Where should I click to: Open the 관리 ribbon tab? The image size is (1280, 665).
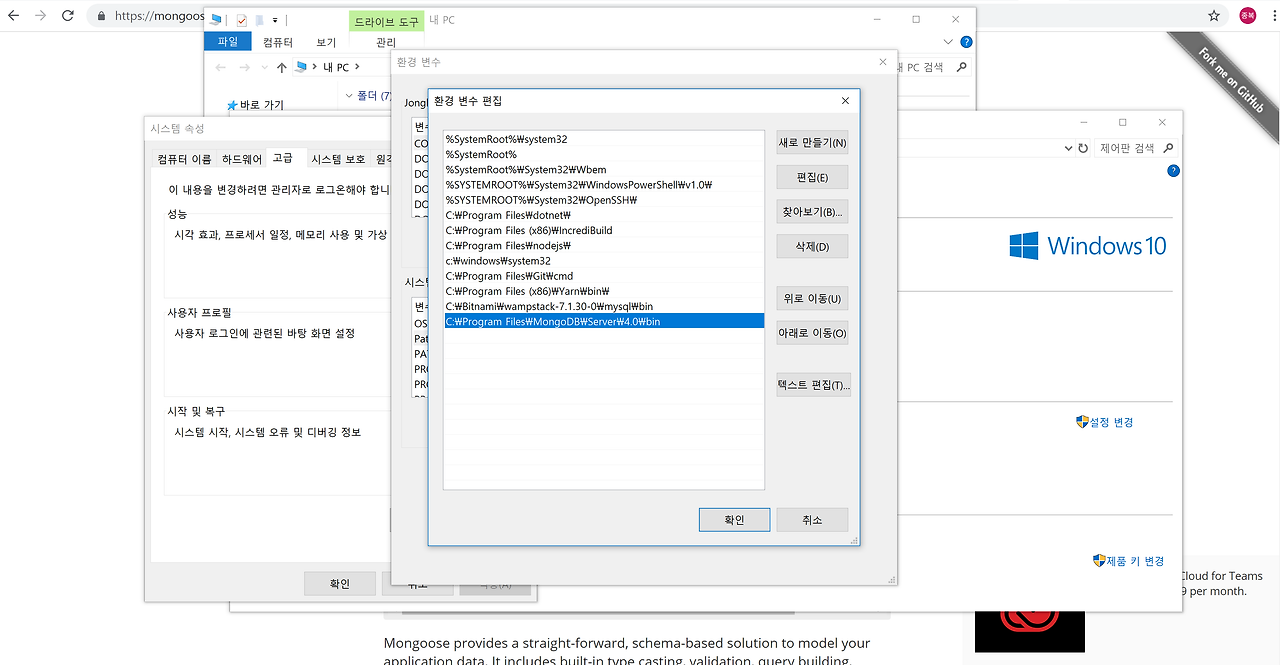pyautogui.click(x=386, y=42)
